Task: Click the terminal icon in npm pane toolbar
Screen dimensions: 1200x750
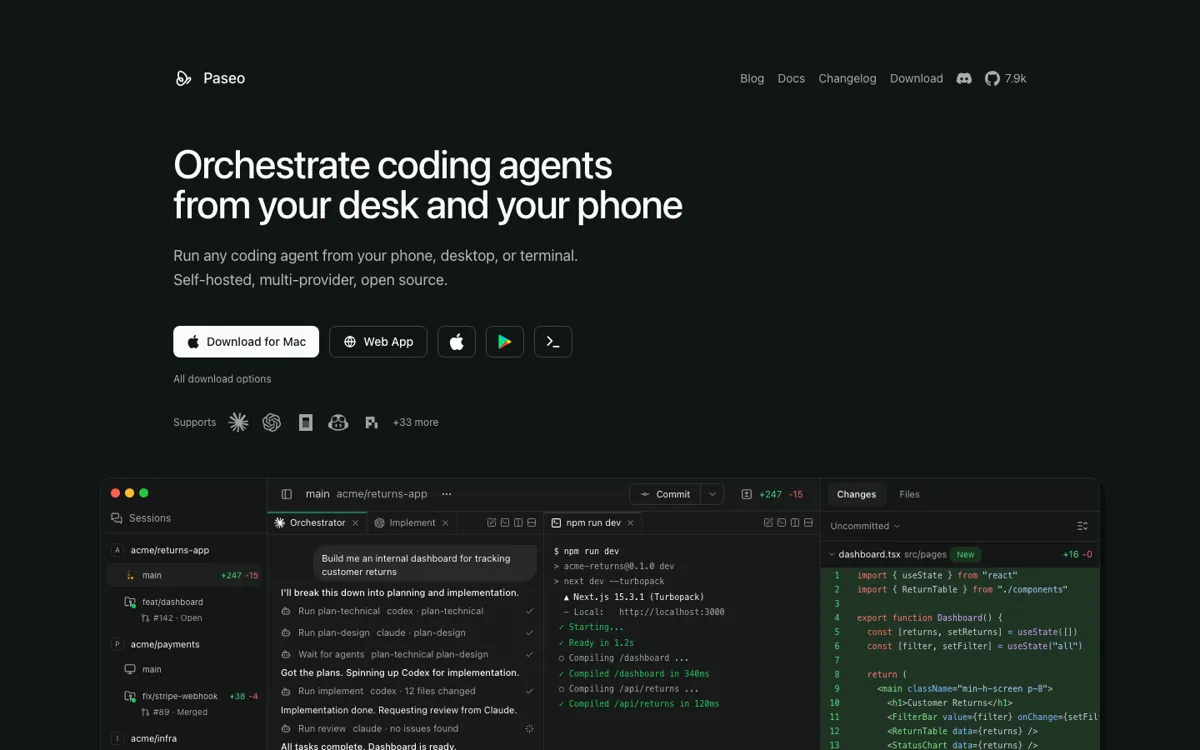Action: [782, 523]
